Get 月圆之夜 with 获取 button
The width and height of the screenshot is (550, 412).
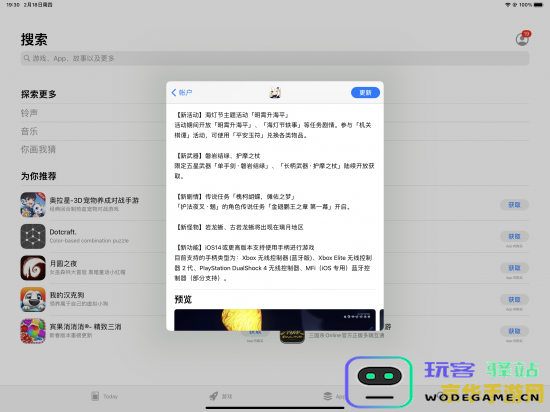514,268
